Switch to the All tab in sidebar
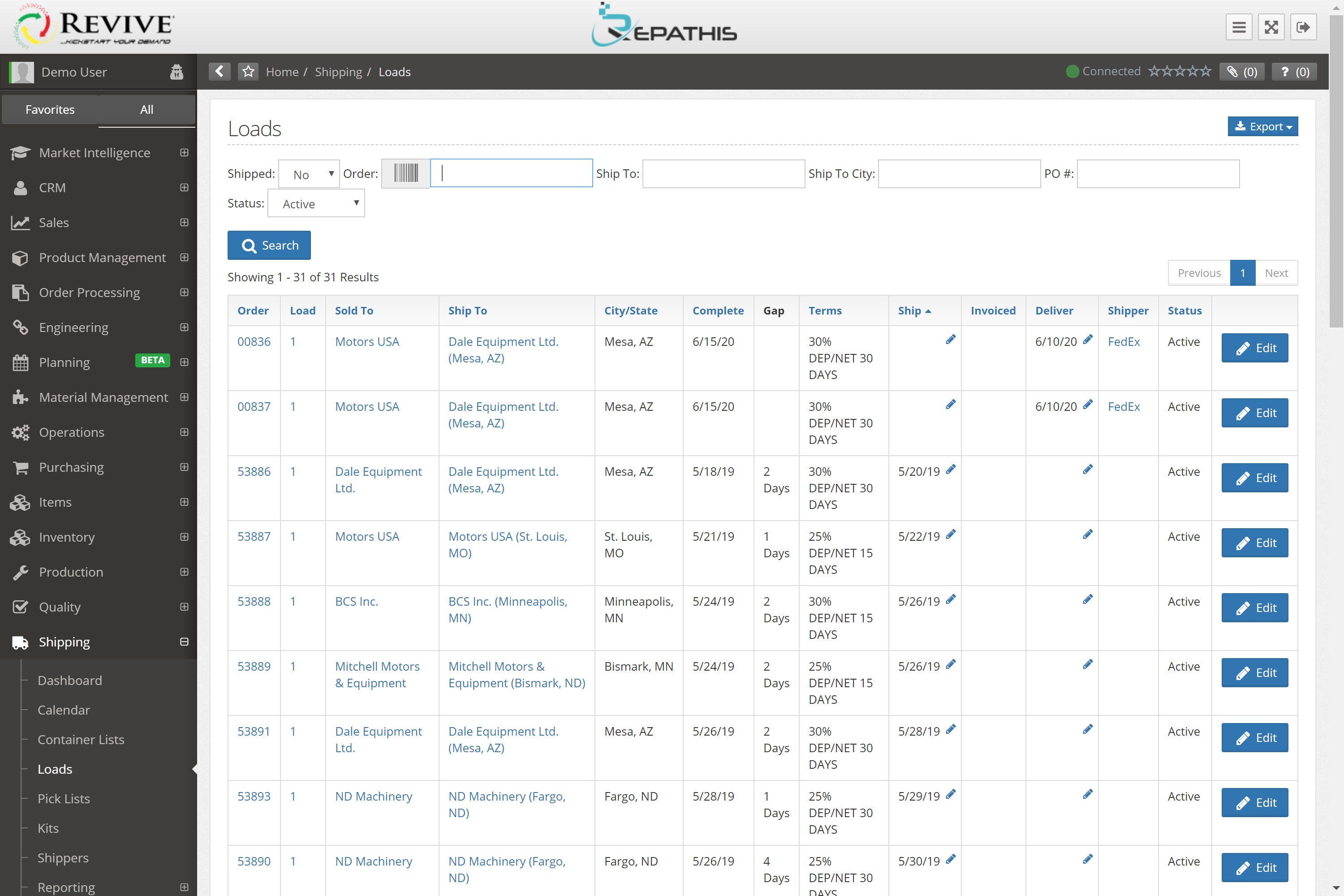This screenshot has width=1344, height=896. (147, 109)
